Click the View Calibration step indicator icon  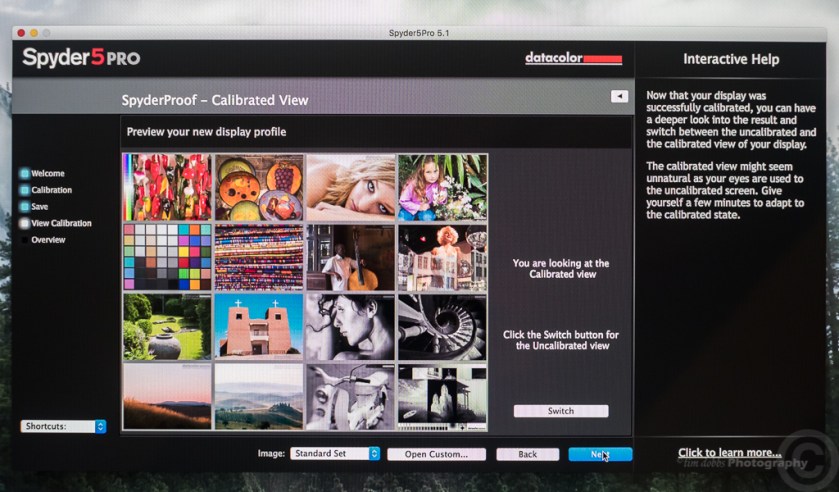(25, 224)
